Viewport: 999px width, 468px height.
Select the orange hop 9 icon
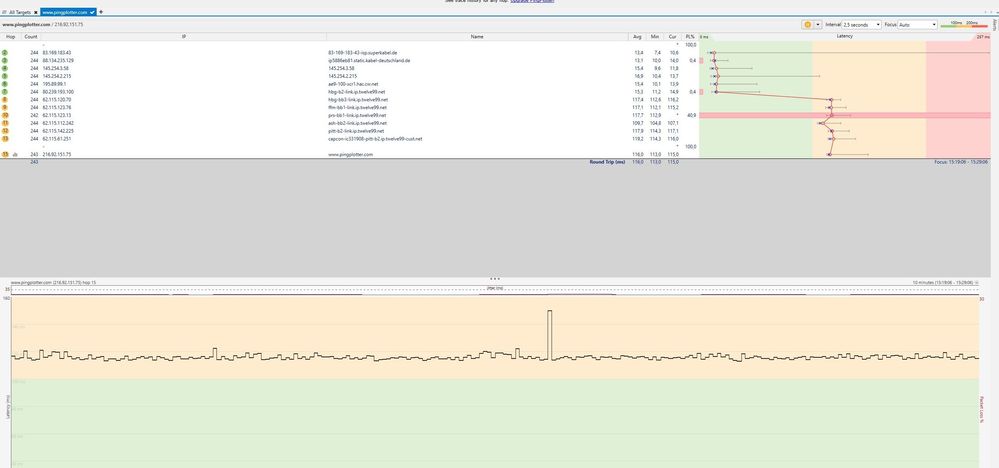(5, 107)
